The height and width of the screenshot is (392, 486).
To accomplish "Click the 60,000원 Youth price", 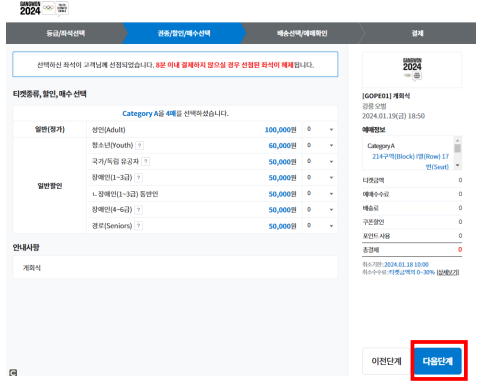I will (282, 146).
